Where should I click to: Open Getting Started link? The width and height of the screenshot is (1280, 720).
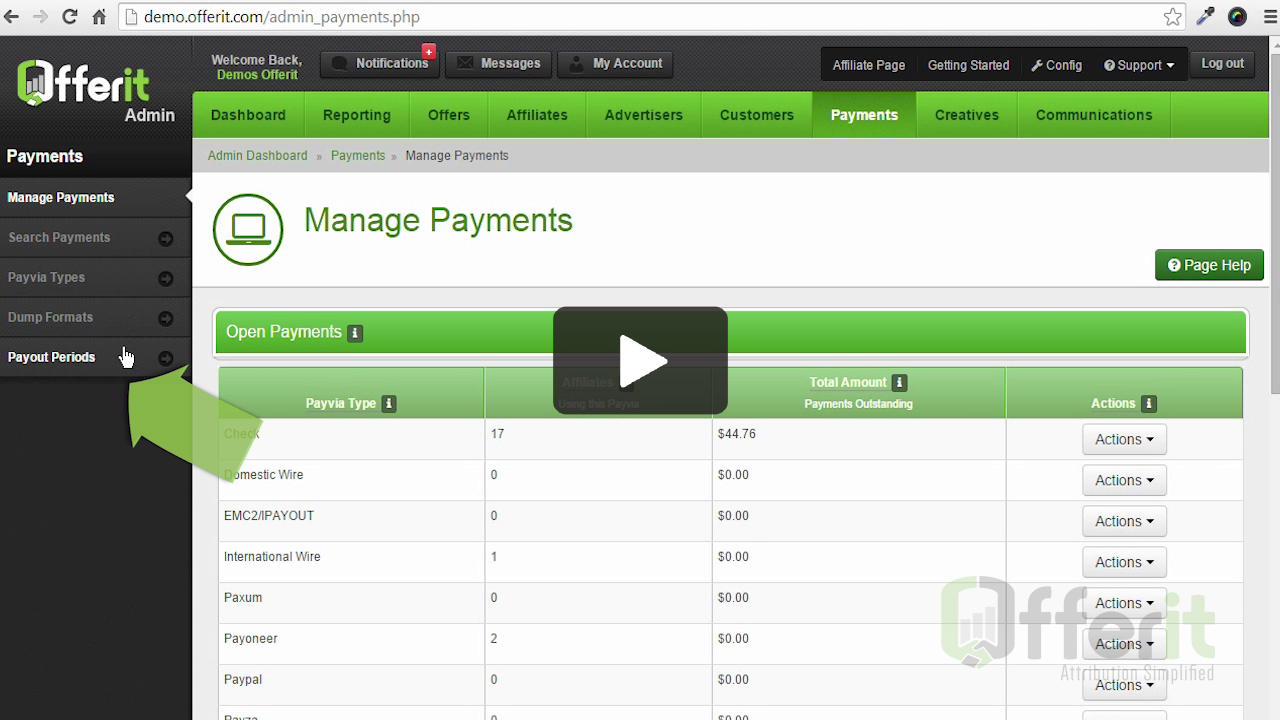click(x=968, y=65)
